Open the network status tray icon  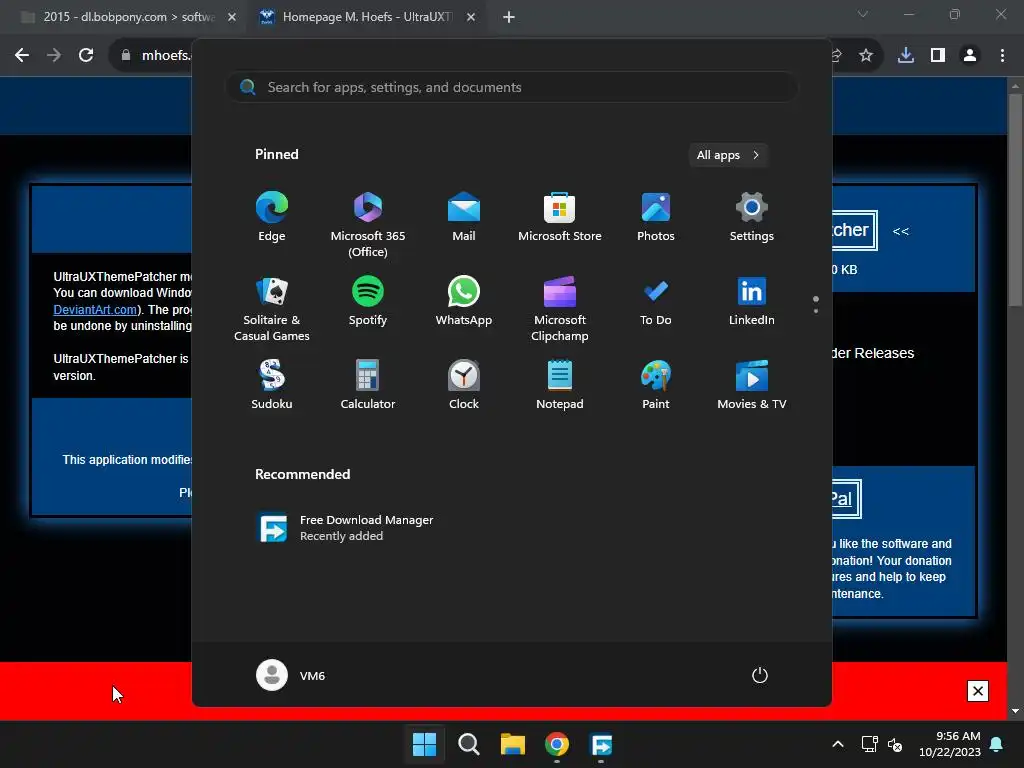(869, 744)
